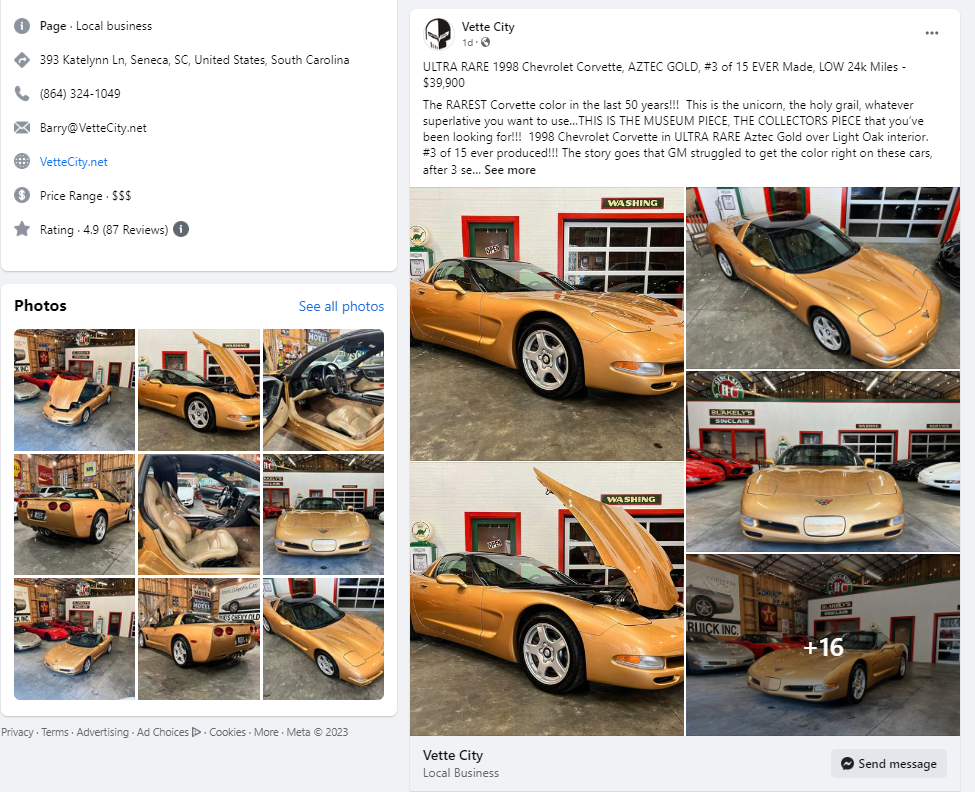Select Privacy in the footer menu
The width and height of the screenshot is (975, 792).
click(x=17, y=732)
